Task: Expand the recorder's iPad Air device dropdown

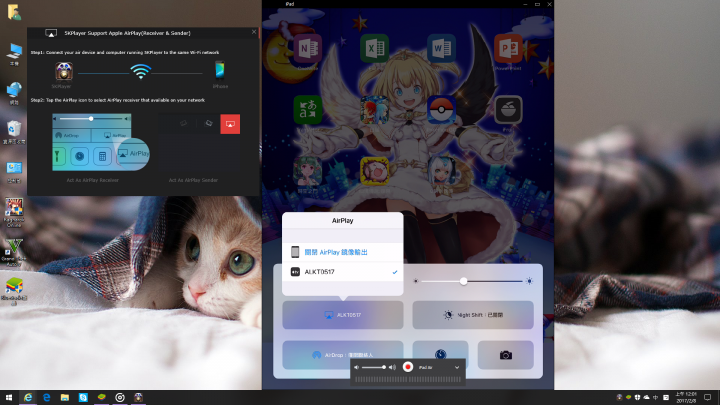Action: click(457, 367)
